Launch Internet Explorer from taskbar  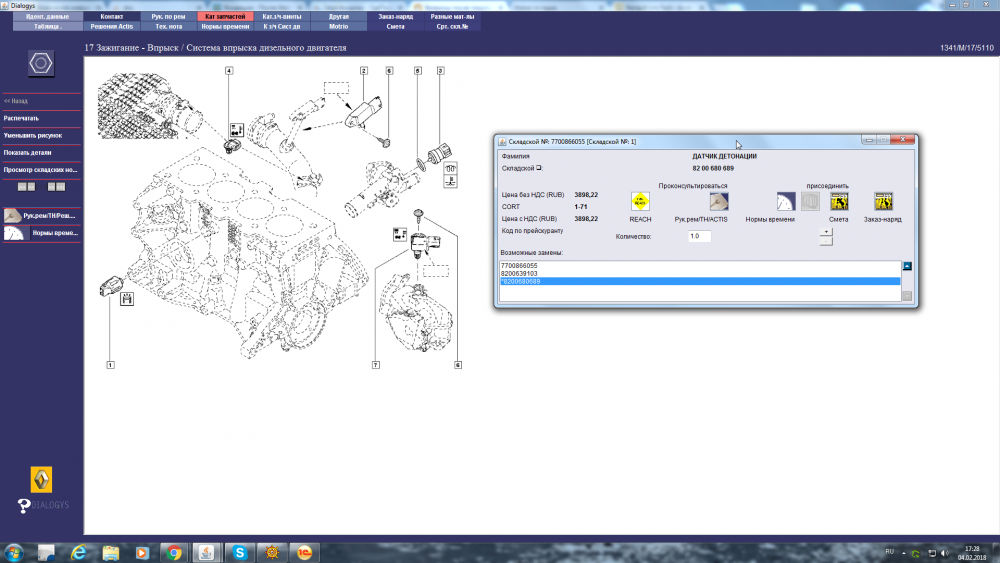point(78,553)
